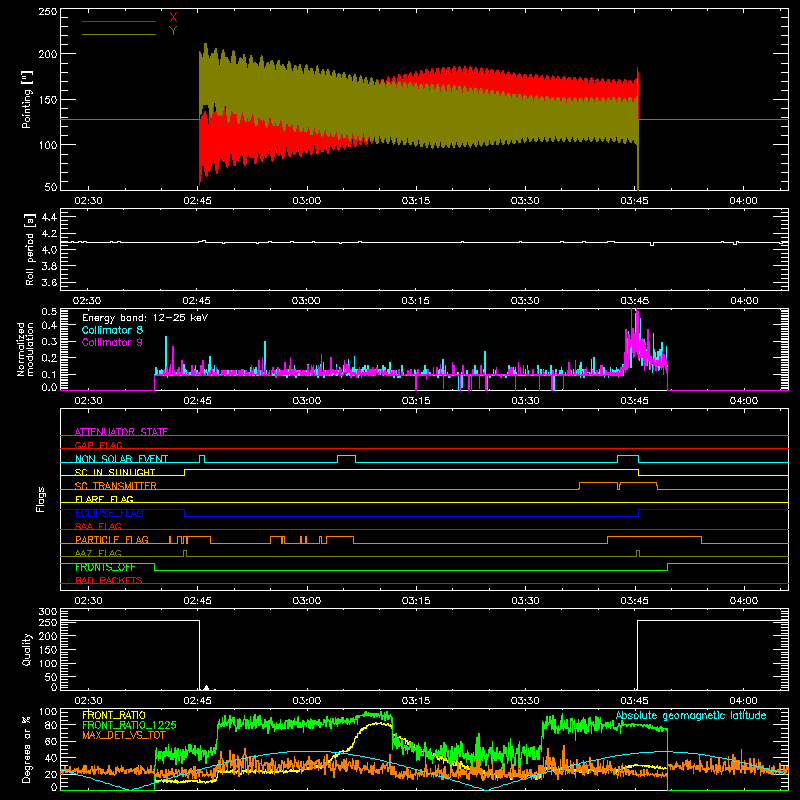The height and width of the screenshot is (800, 800).
Task: Select the olive Y legend label
Action: (x=173, y=31)
